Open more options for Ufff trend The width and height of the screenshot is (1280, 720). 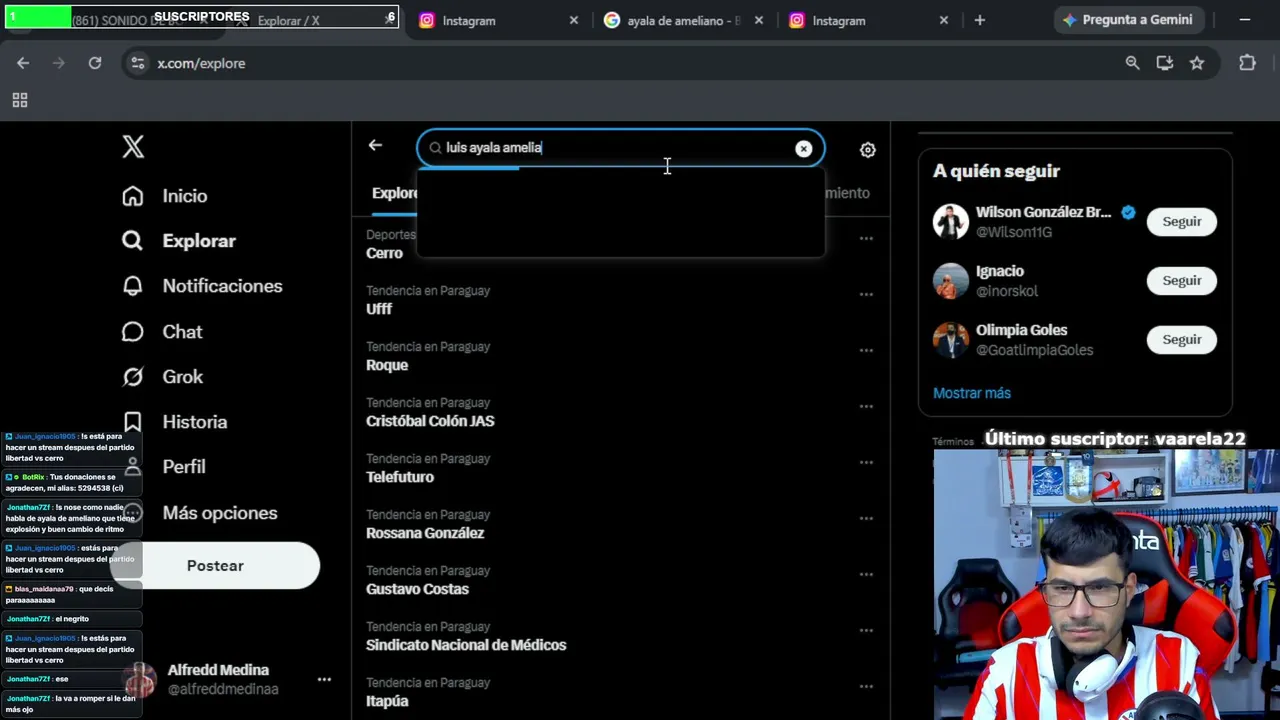pos(866,295)
